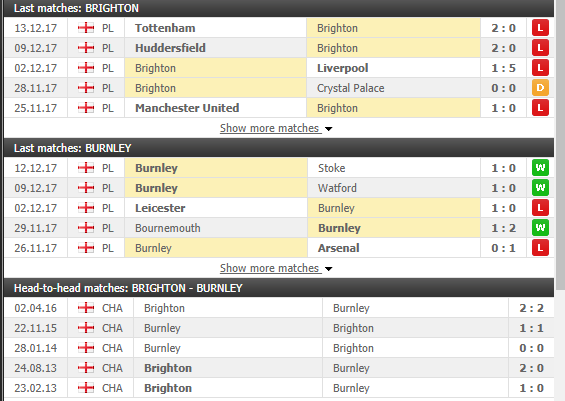Click the red L badge for Tottenham match
Screen dimensions: 565x401
tap(540, 28)
